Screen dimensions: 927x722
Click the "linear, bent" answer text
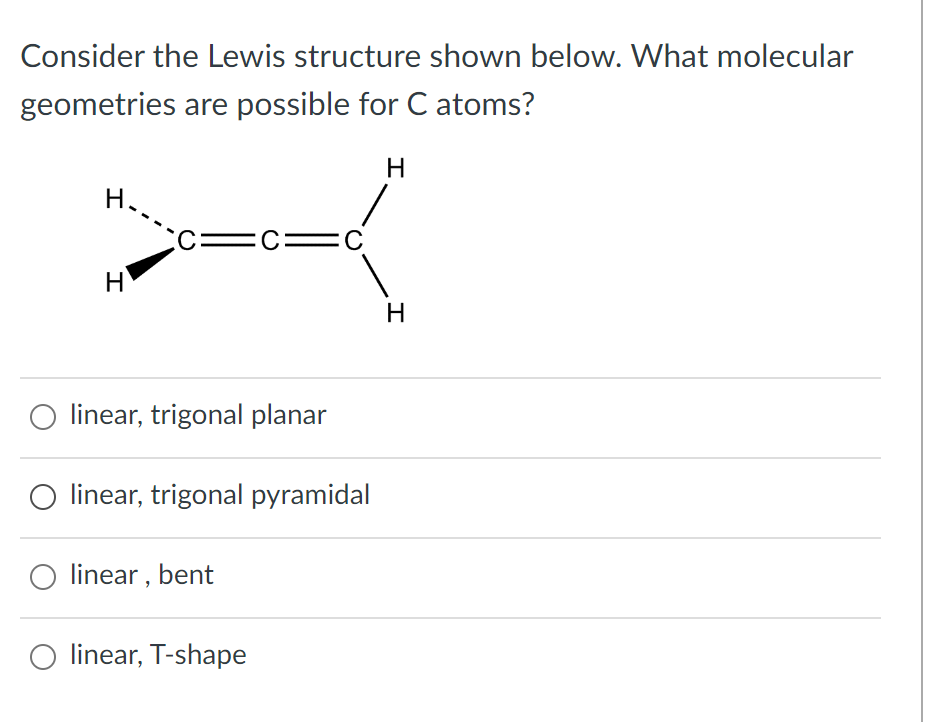140,575
